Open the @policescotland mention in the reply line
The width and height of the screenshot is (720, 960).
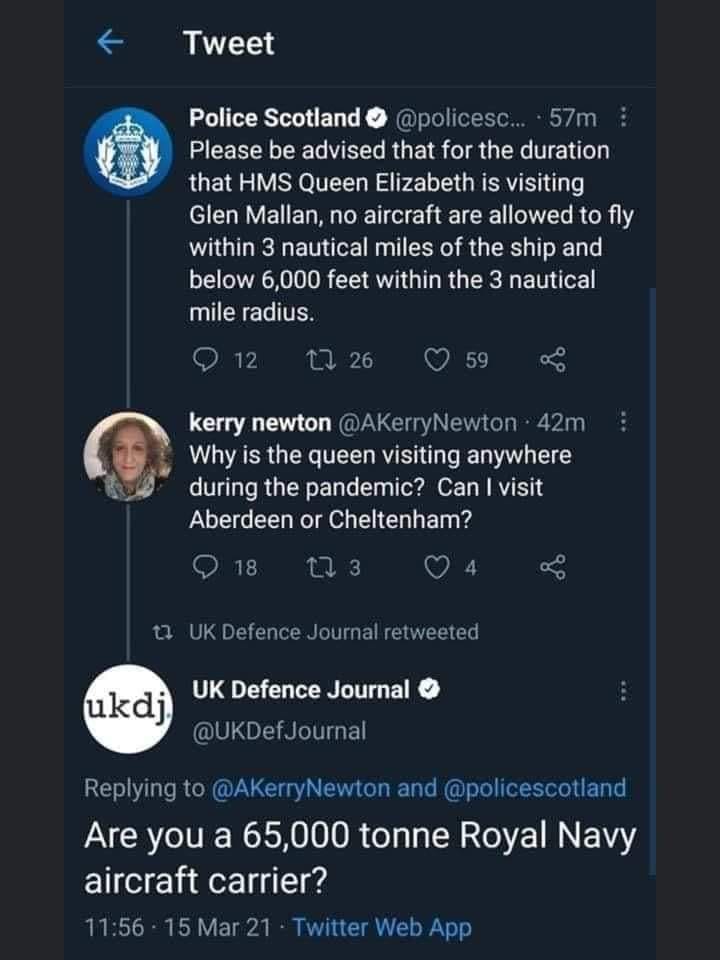[532, 788]
